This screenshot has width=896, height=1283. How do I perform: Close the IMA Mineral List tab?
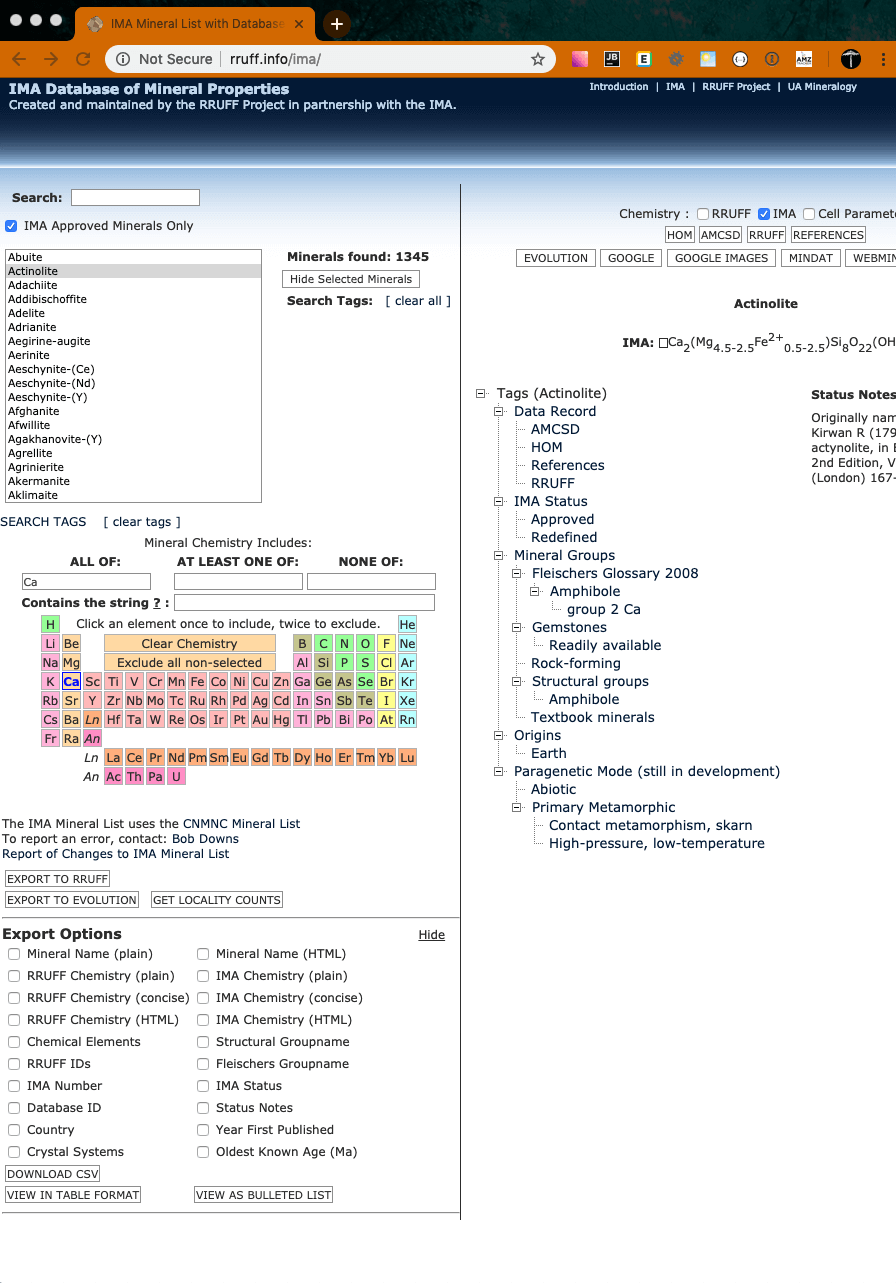(298, 23)
